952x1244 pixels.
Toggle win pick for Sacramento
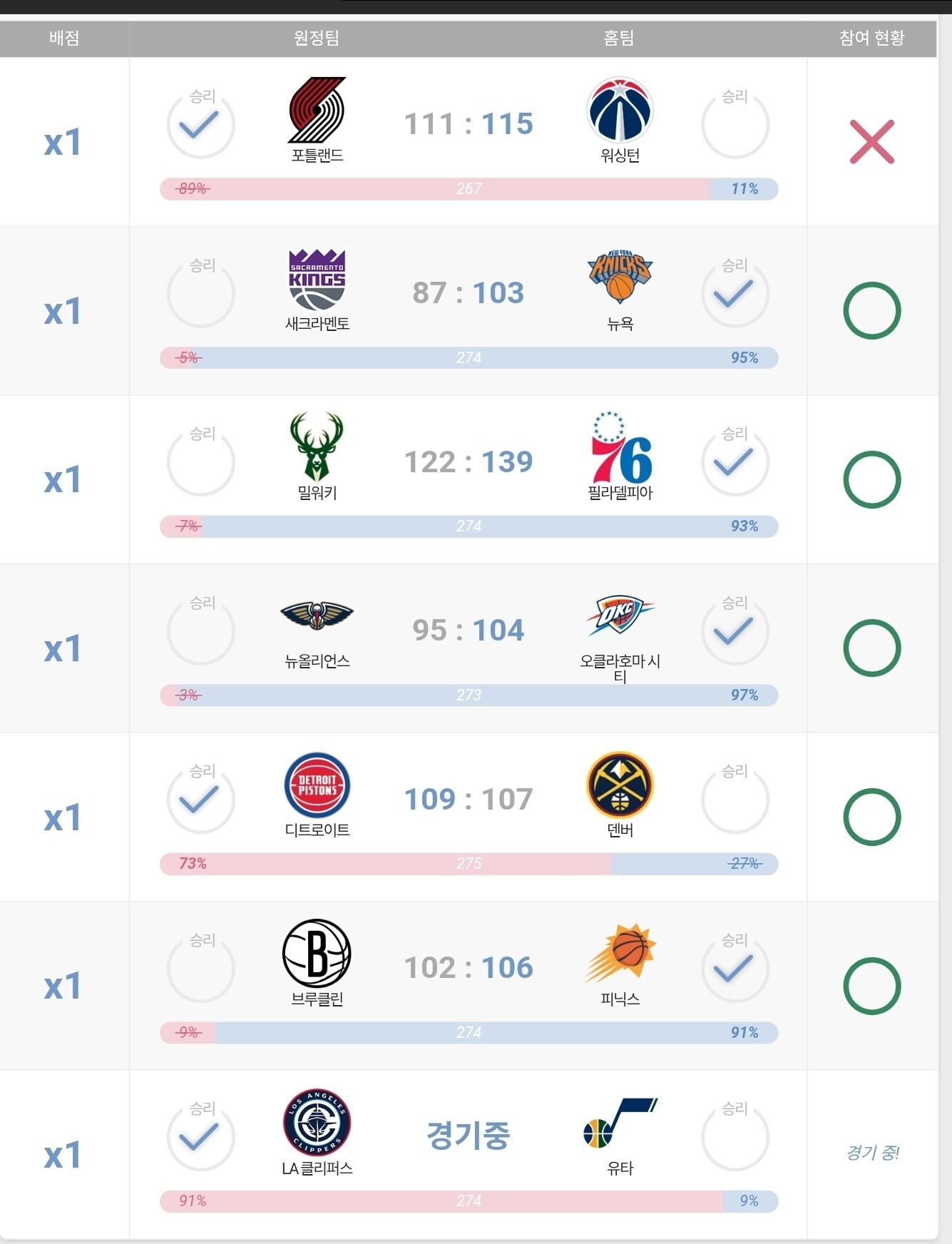pyautogui.click(x=201, y=294)
